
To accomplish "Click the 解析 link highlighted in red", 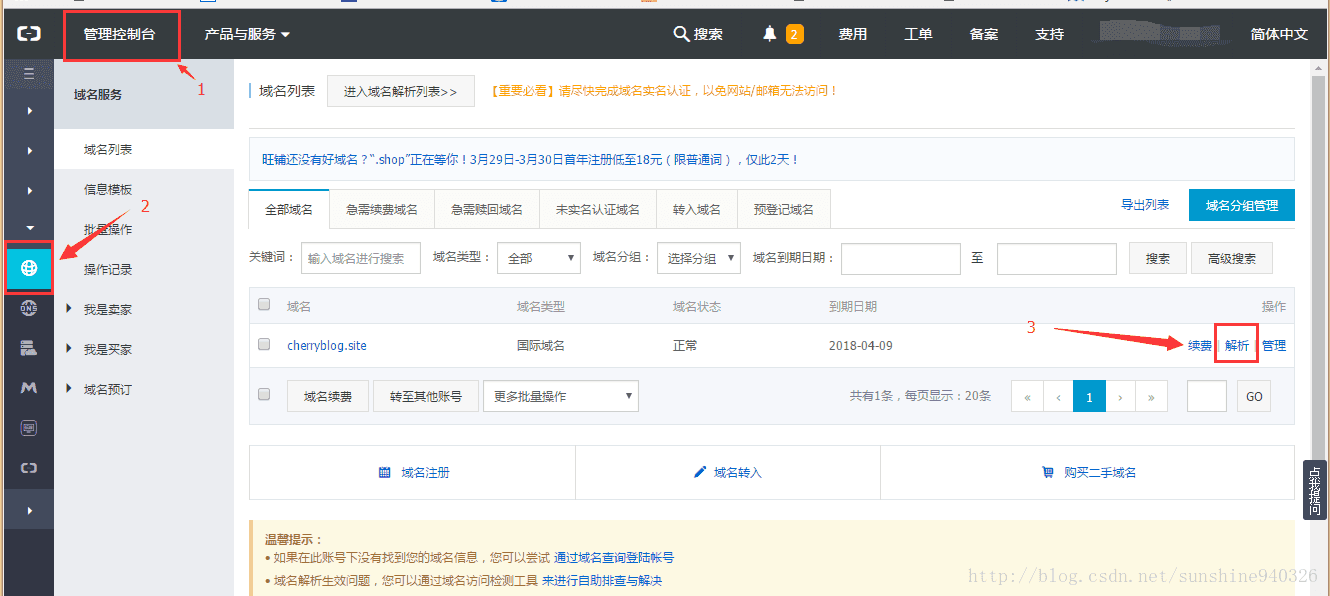I will 1236,344.
